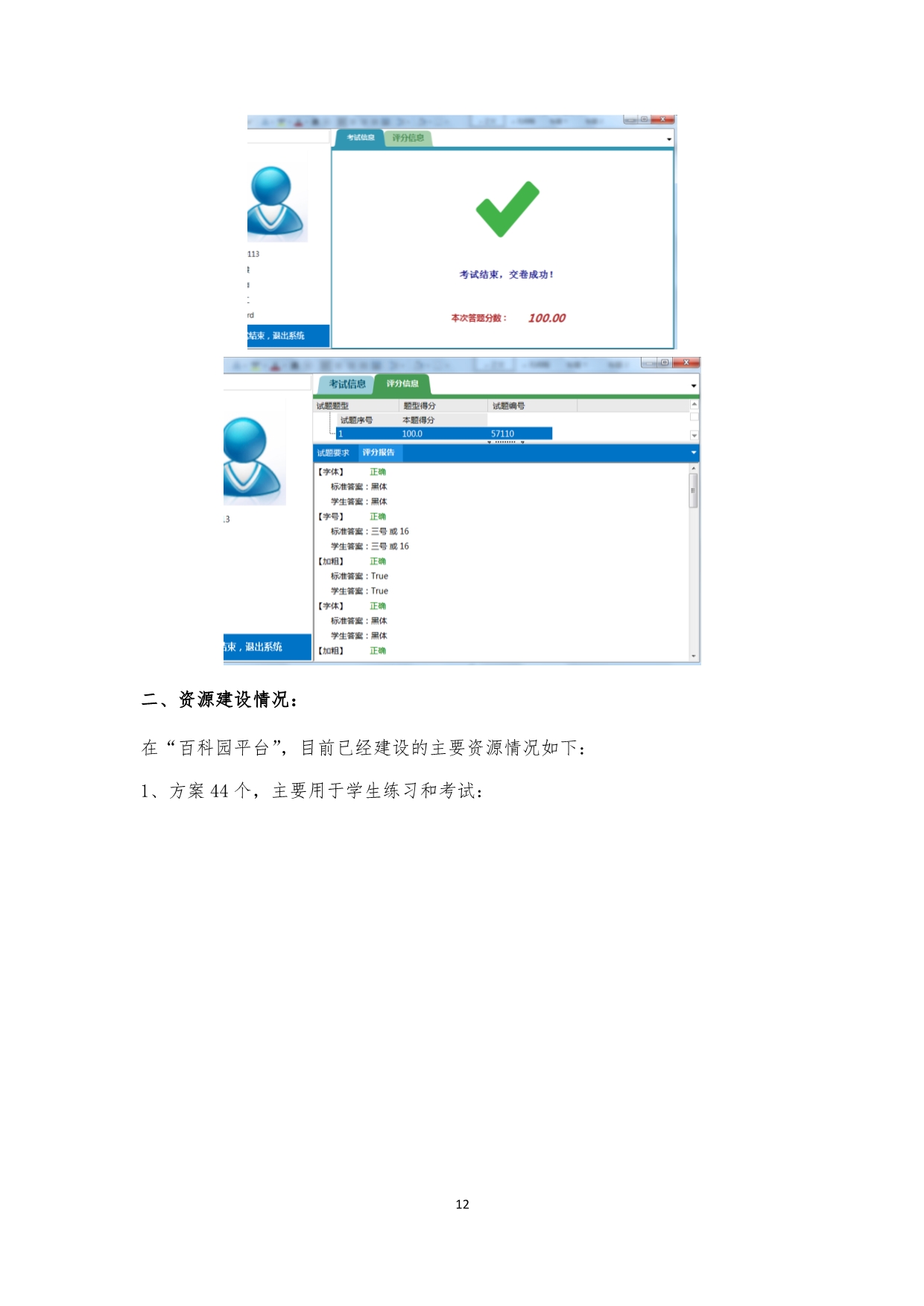Click 学生答案：三号 或 16 line
Screen dimensions: 924x1306
point(370,546)
